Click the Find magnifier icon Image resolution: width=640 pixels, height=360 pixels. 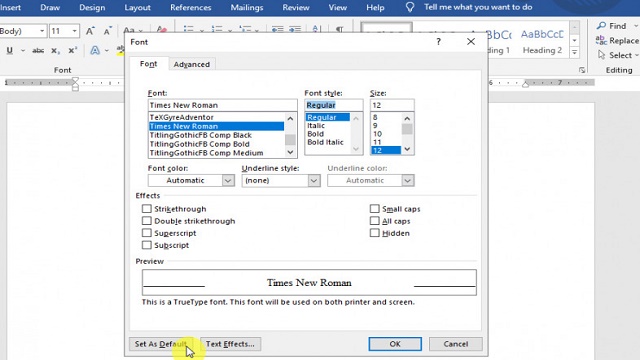(x=601, y=26)
